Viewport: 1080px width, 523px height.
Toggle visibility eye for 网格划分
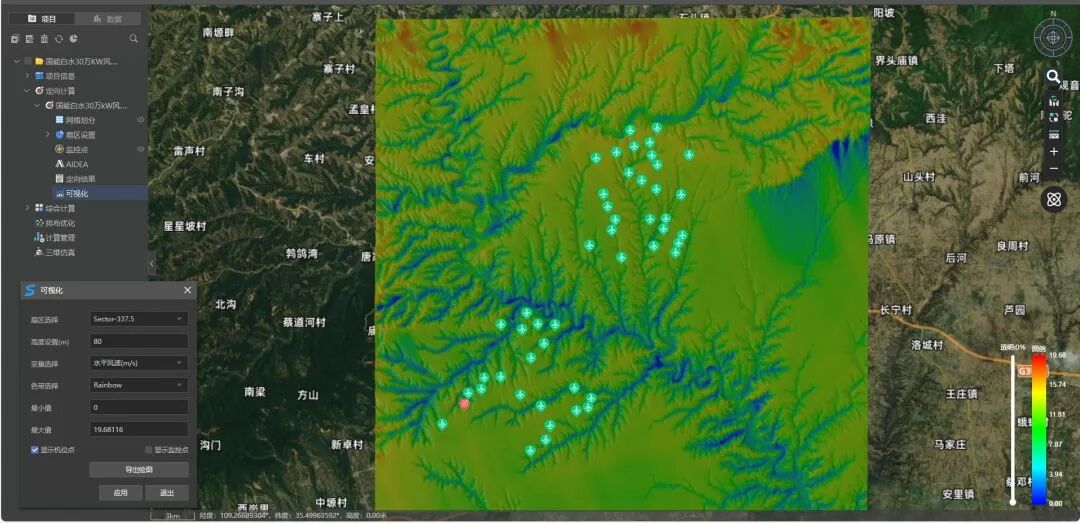140,120
